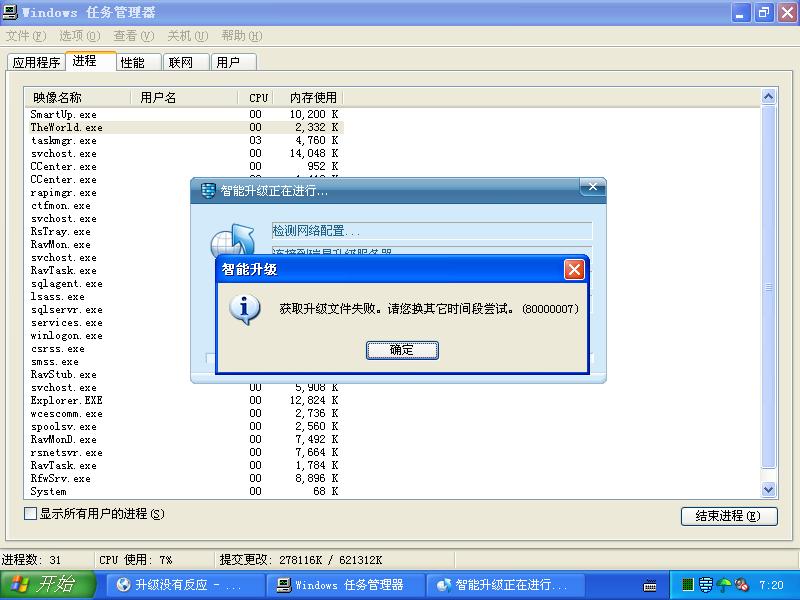The image size is (800, 600).
Task: Click the shield icon in 智能升级正在进行 title bar
Action: pyautogui.click(x=208, y=191)
